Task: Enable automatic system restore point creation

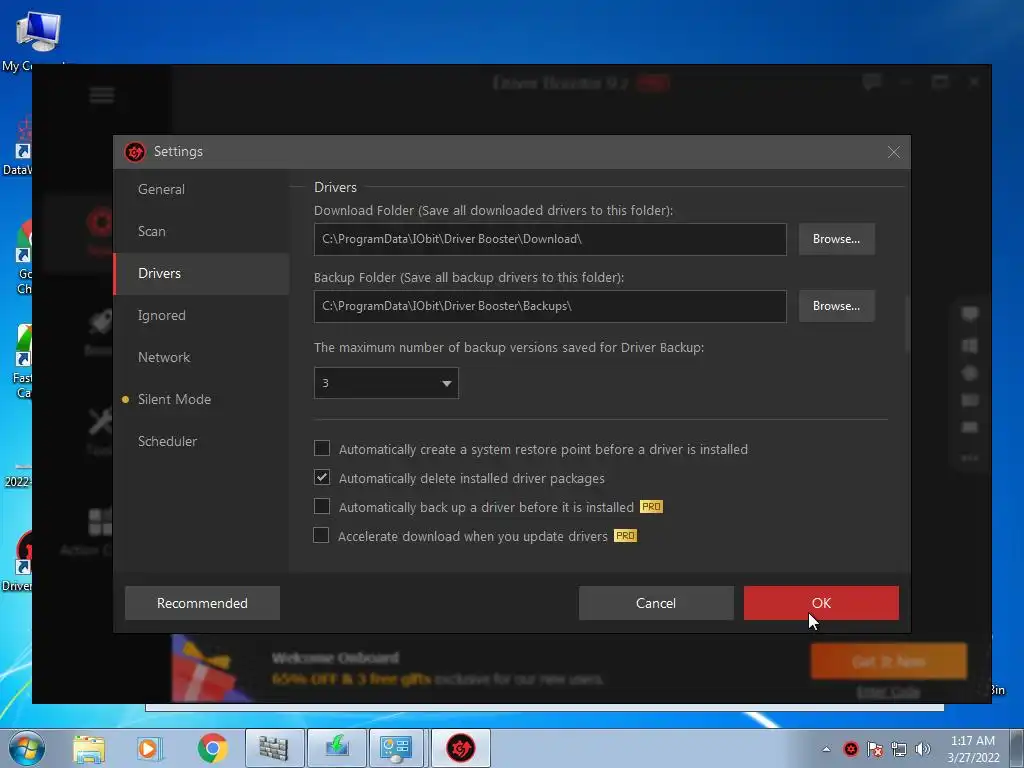Action: coord(322,449)
